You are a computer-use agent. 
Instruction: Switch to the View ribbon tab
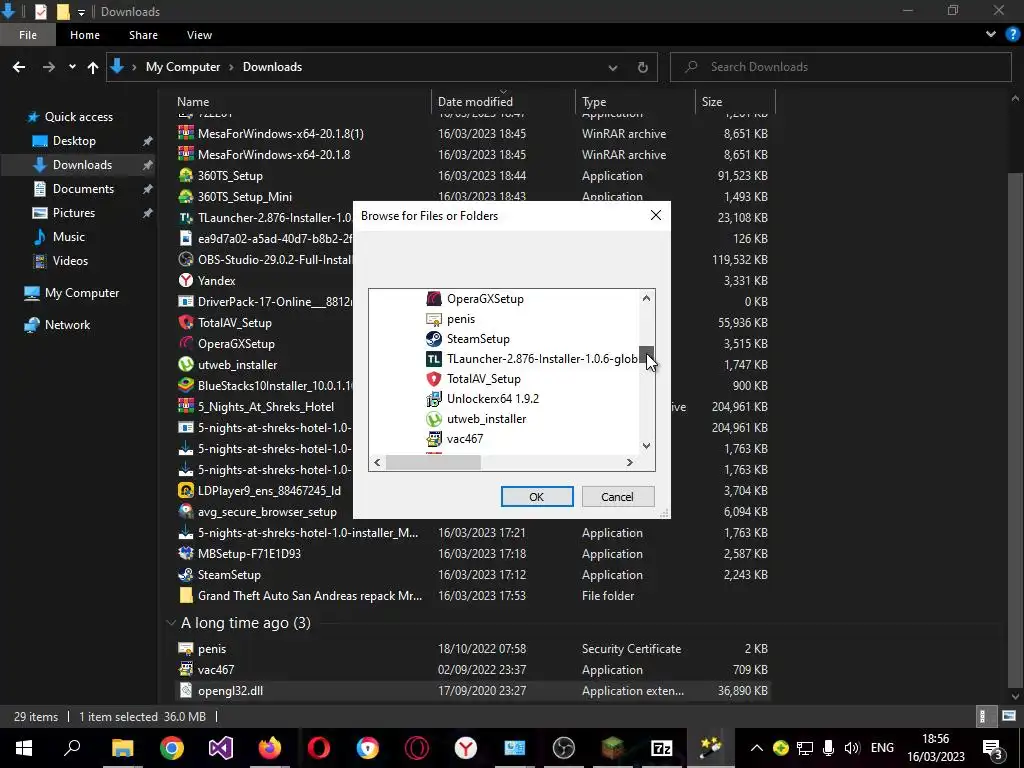199,35
